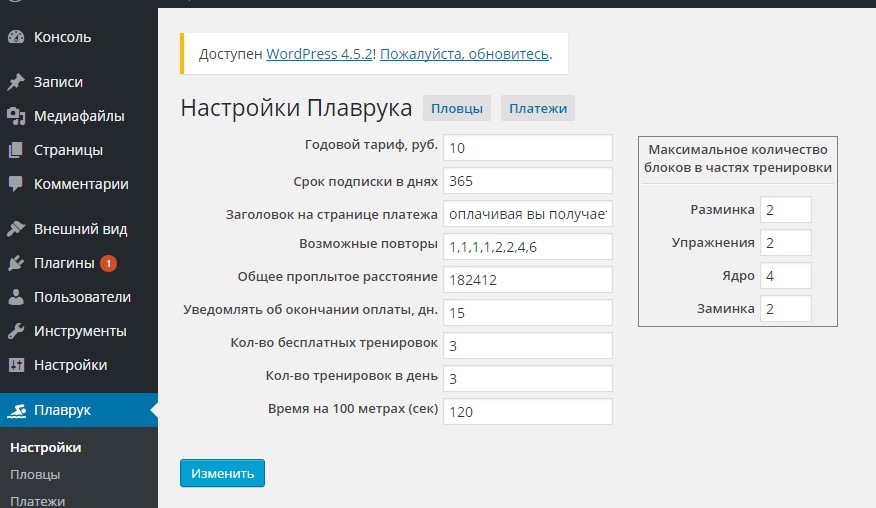Click the Возможные повторы label

click(x=368, y=244)
